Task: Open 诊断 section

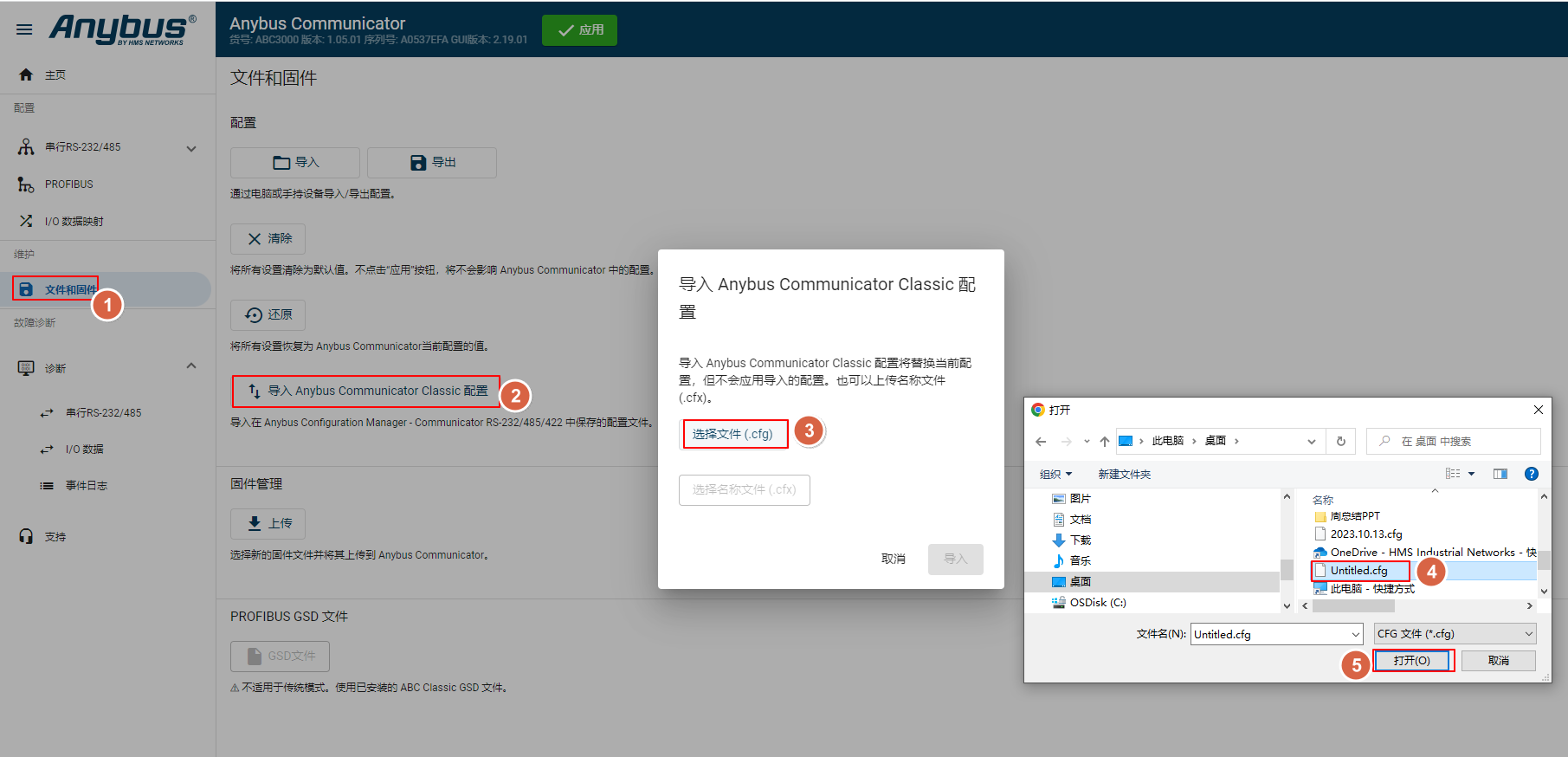Action: [x=55, y=368]
